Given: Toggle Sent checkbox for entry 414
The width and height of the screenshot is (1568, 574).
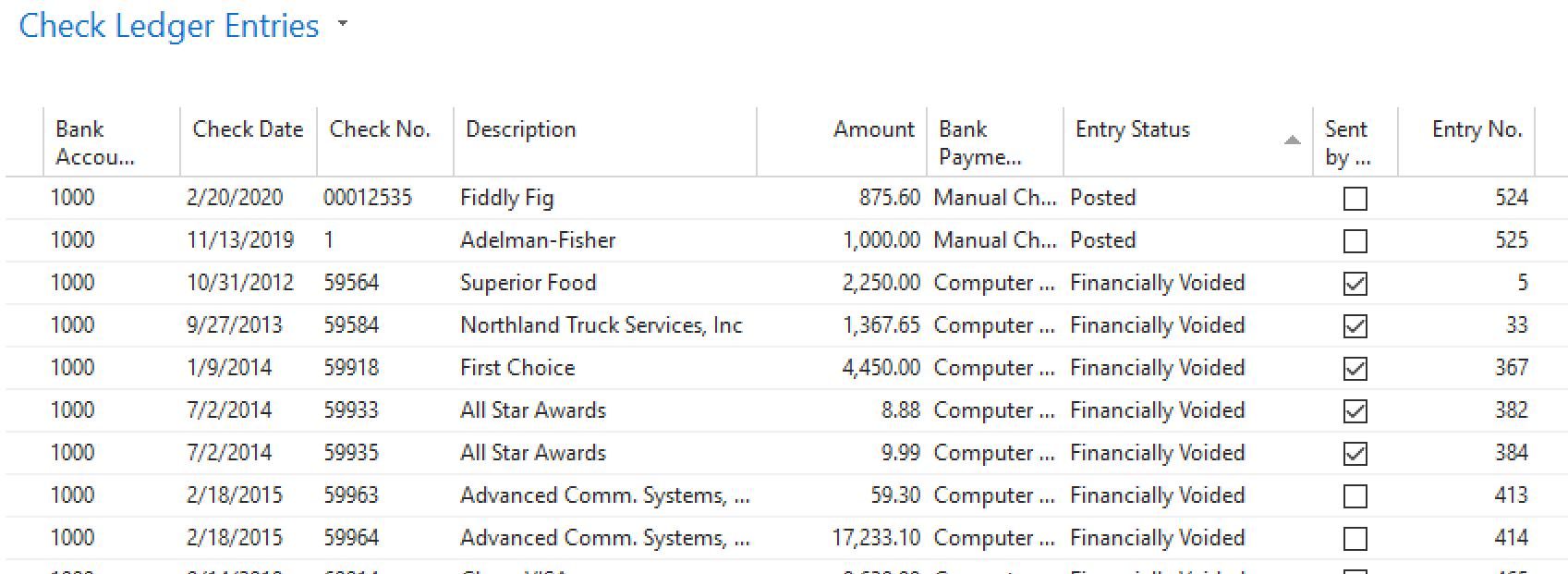Looking at the screenshot, I should click(1355, 539).
